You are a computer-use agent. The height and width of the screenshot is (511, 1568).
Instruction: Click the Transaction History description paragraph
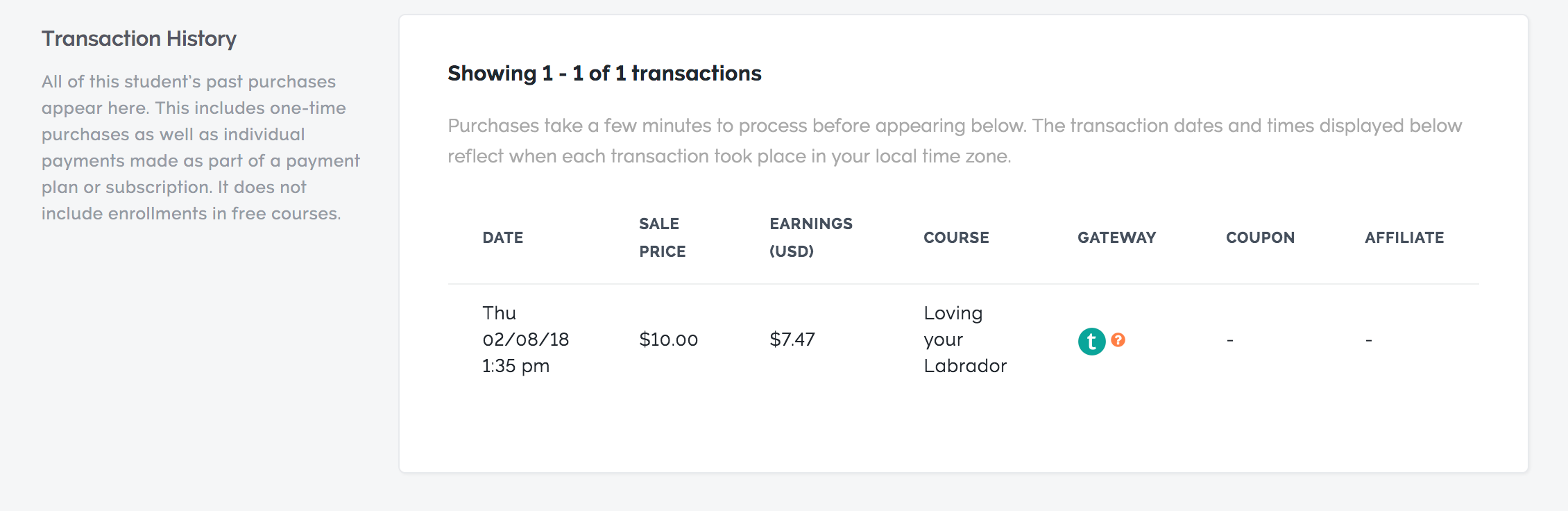tap(201, 147)
